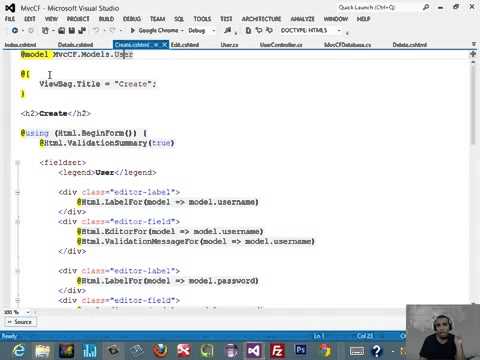Open File Explorer from the taskbar
This screenshot has height=360, width=480.
(x=42, y=351)
